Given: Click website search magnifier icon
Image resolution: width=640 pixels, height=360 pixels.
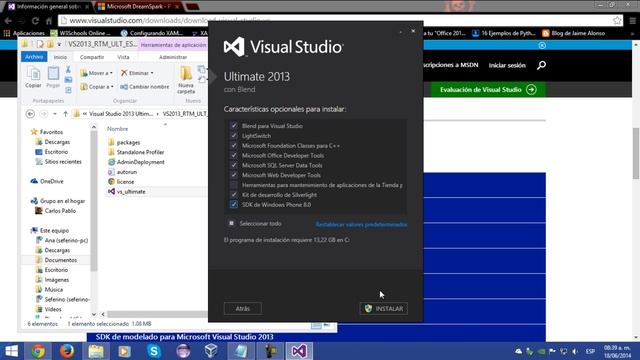Looking at the screenshot, I should pyautogui.click(x=541, y=65).
